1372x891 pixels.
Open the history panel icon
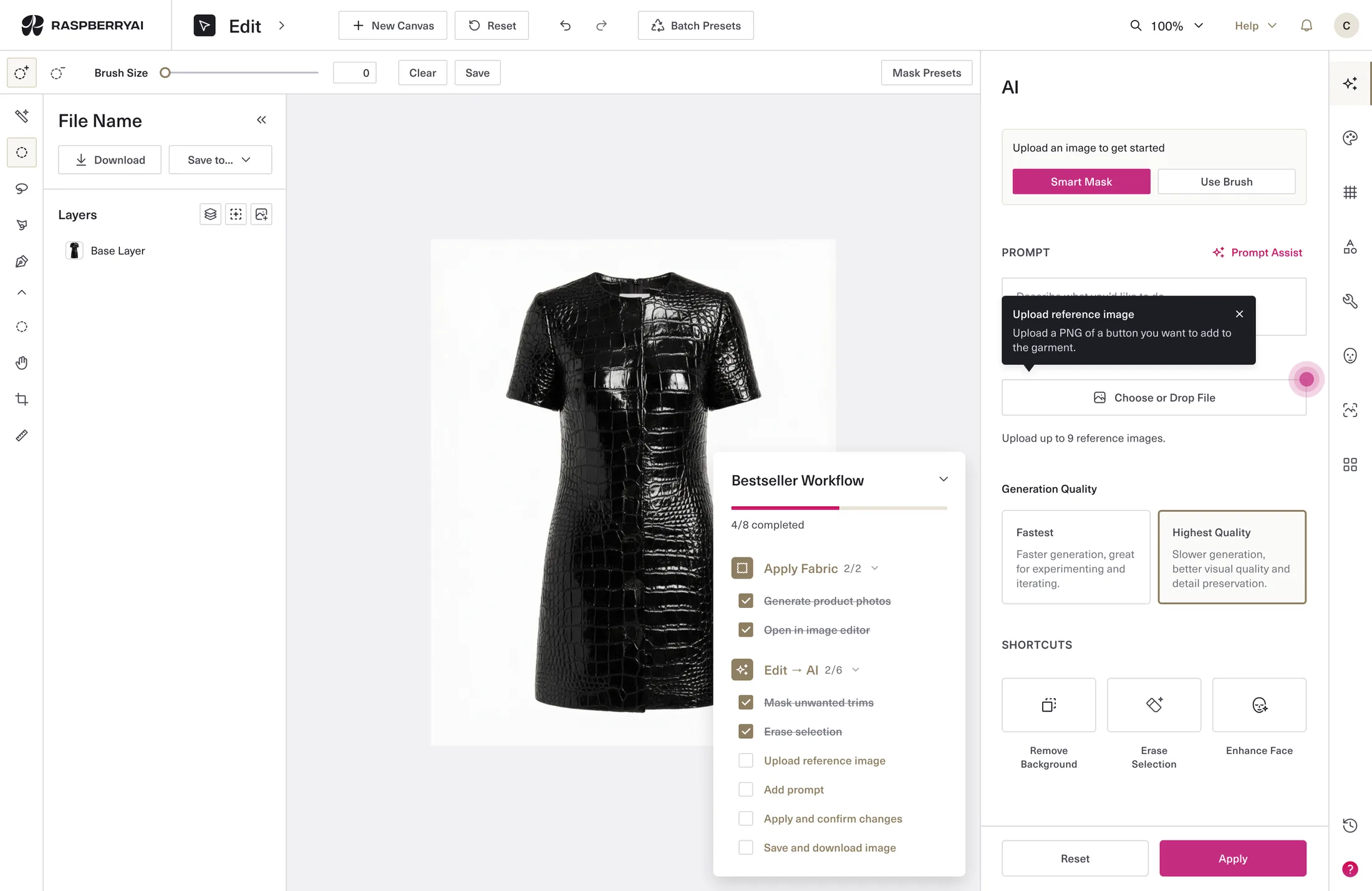coord(1350,826)
